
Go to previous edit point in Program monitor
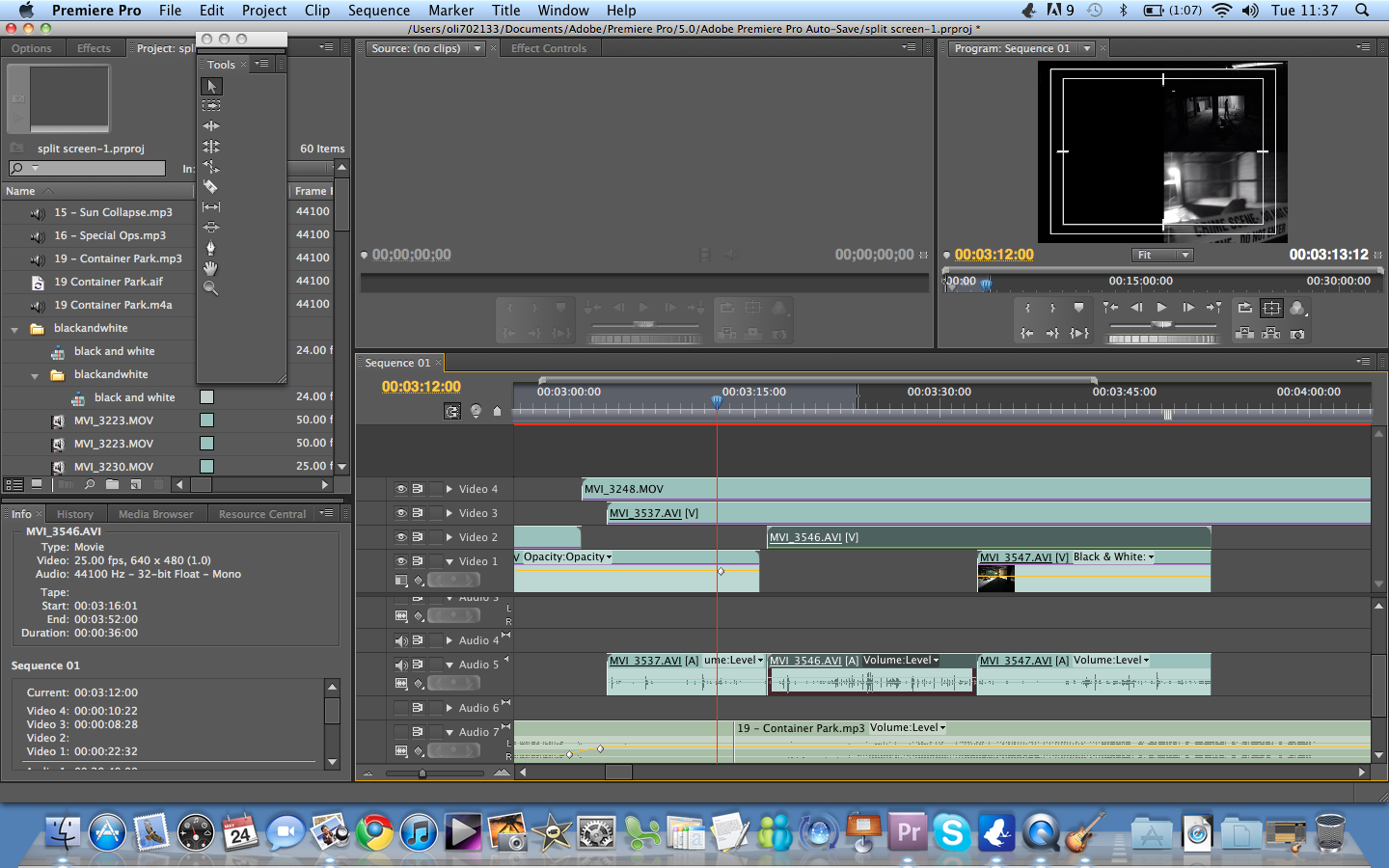pos(1110,308)
